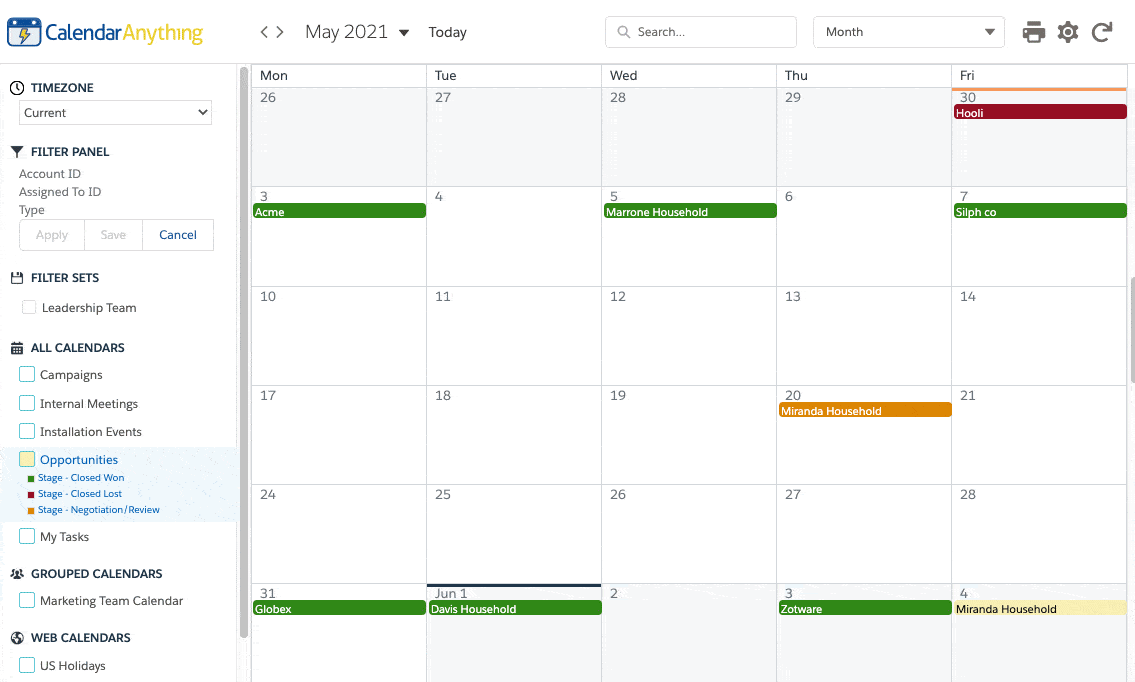
Task: Click the Grouped Calendars people icon
Action: [x=15, y=573]
